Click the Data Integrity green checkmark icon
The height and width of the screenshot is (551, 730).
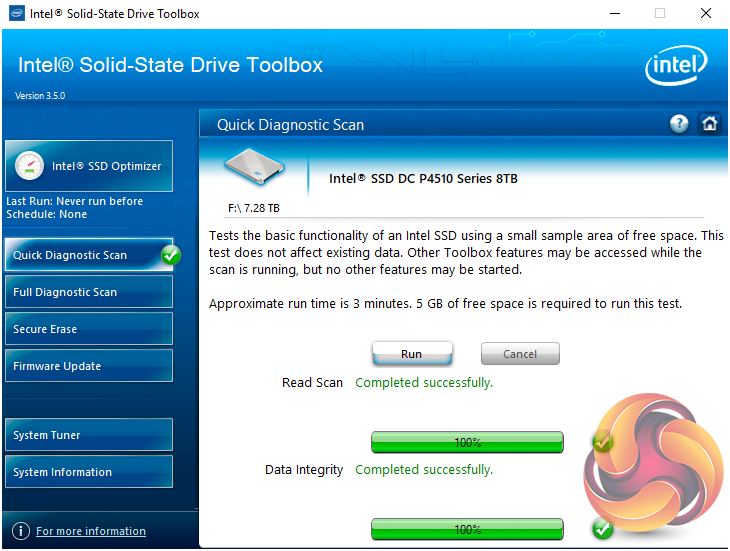tap(602, 529)
